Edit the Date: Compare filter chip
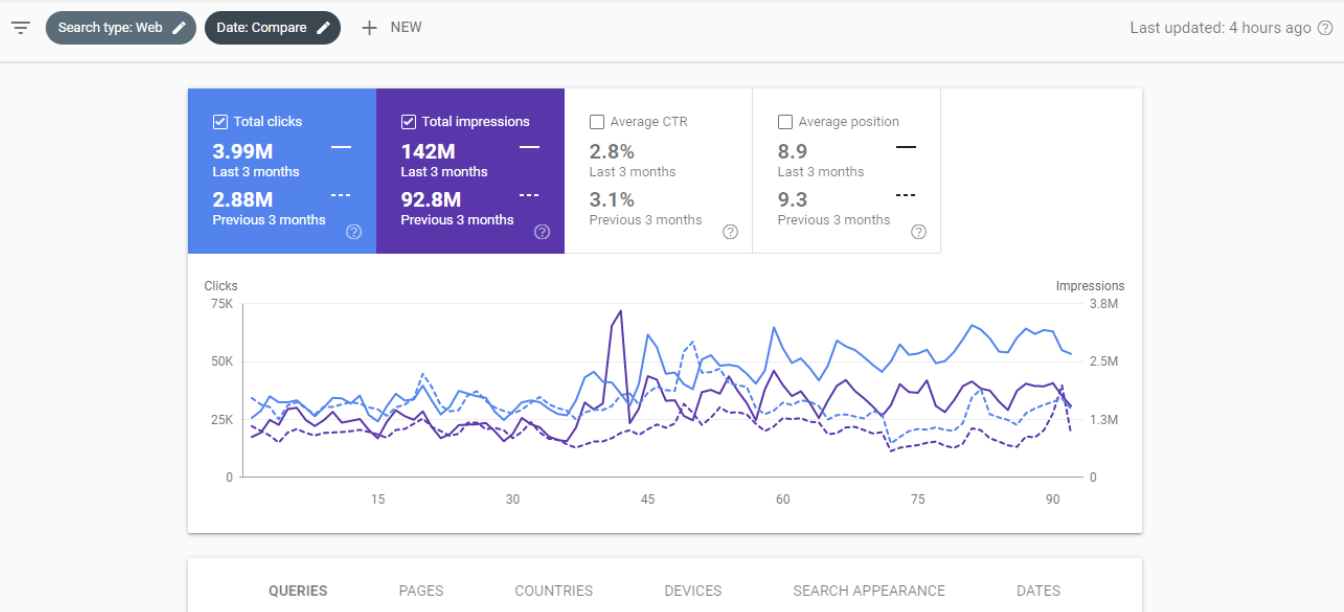This screenshot has width=1344, height=612. pos(273,28)
